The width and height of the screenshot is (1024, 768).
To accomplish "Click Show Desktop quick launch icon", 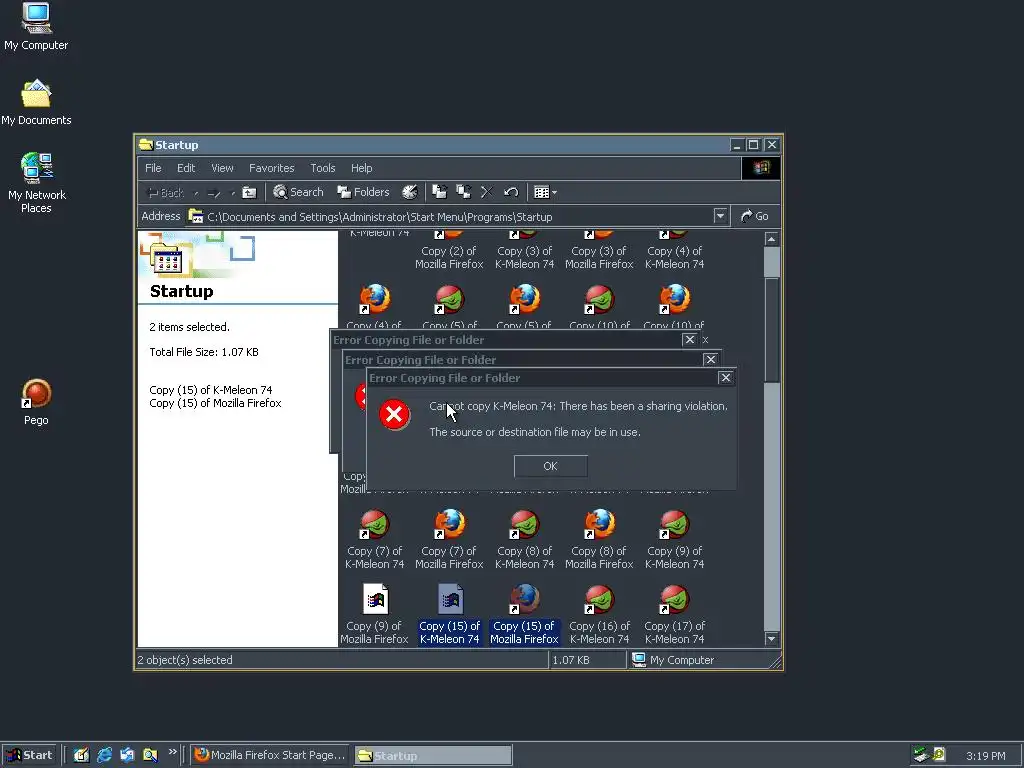I will [x=81, y=755].
